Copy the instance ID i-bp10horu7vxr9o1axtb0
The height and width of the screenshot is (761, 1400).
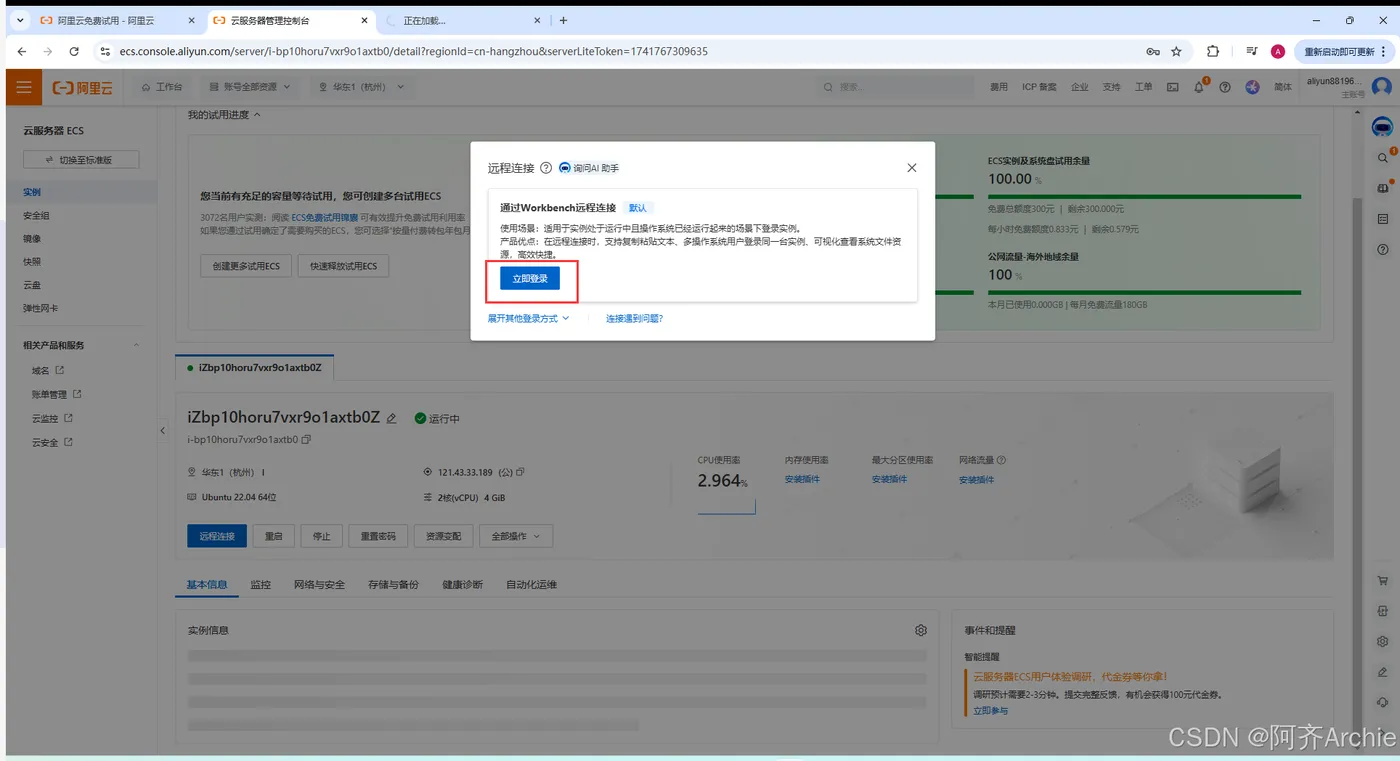point(306,439)
